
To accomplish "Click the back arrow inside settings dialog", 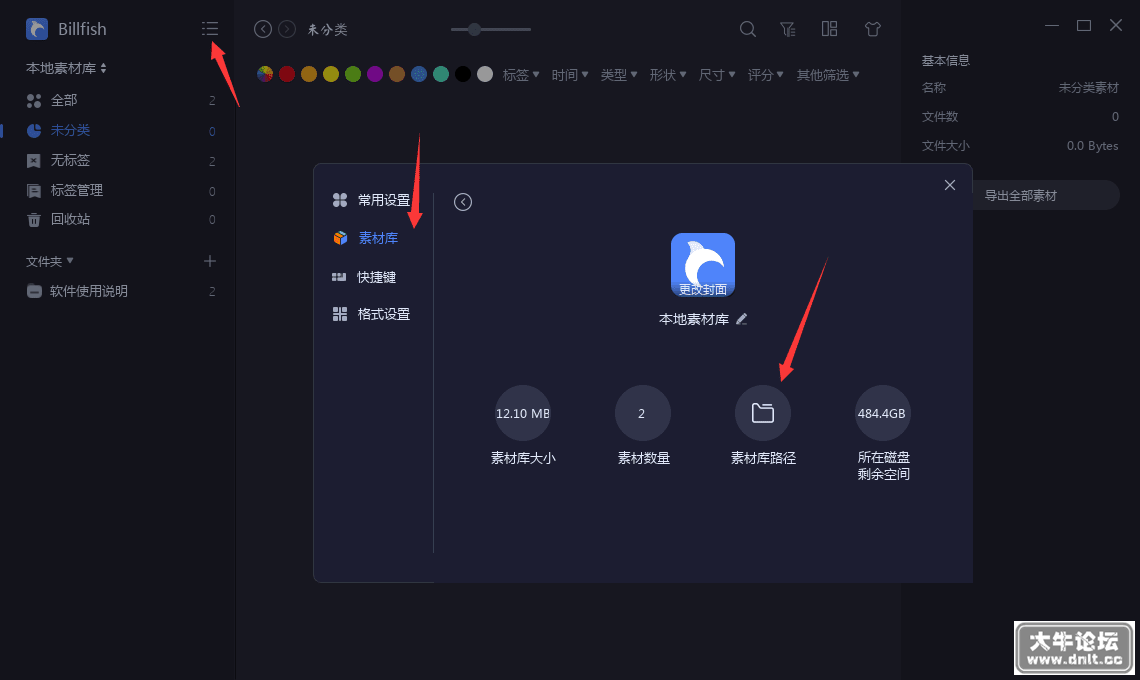I will [x=463, y=202].
